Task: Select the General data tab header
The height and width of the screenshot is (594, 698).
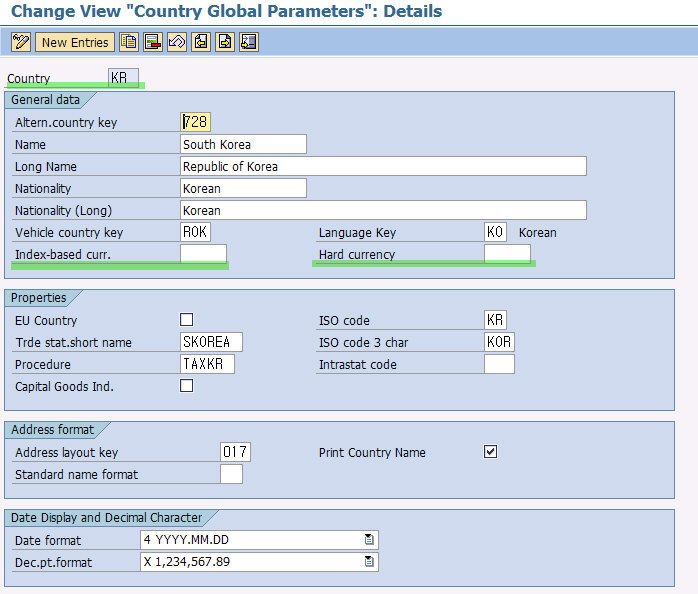Action: (45, 100)
